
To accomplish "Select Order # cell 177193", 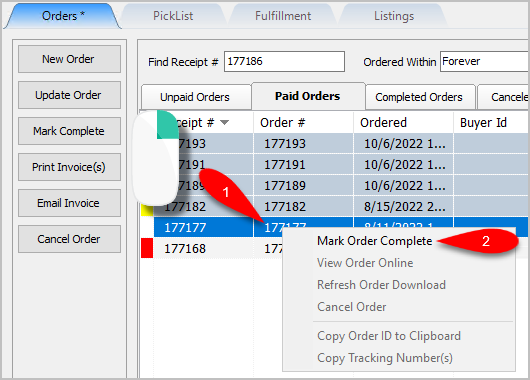I will coord(303,144).
